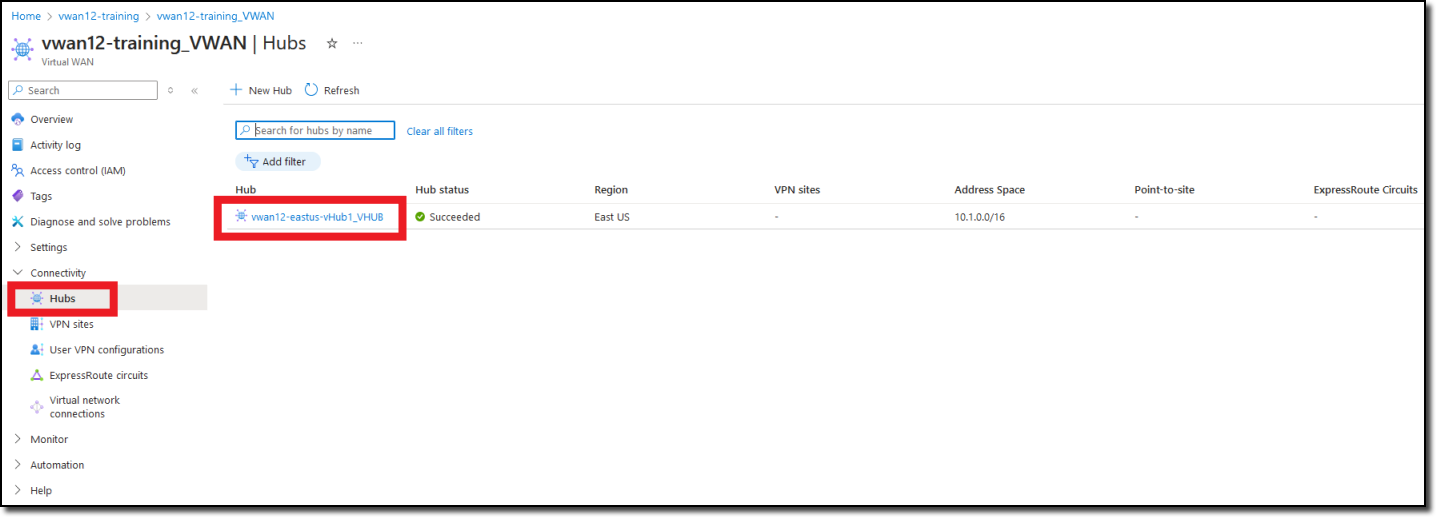Click the Overview cloud icon

18,119
